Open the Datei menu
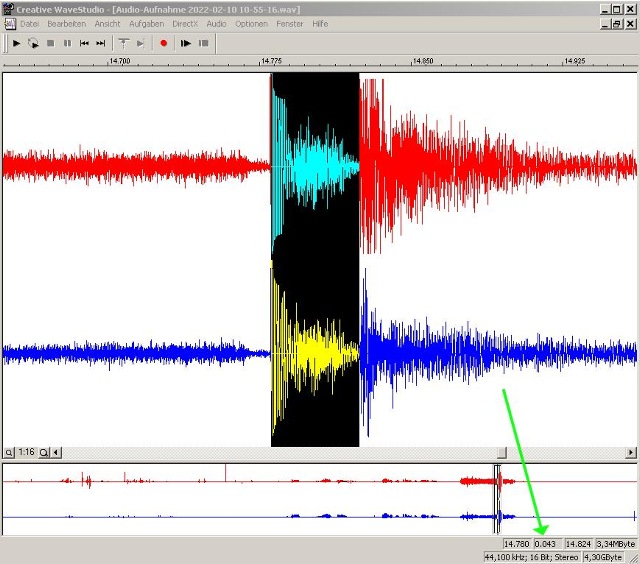Viewport: 640px width, 564px height. coord(29,24)
